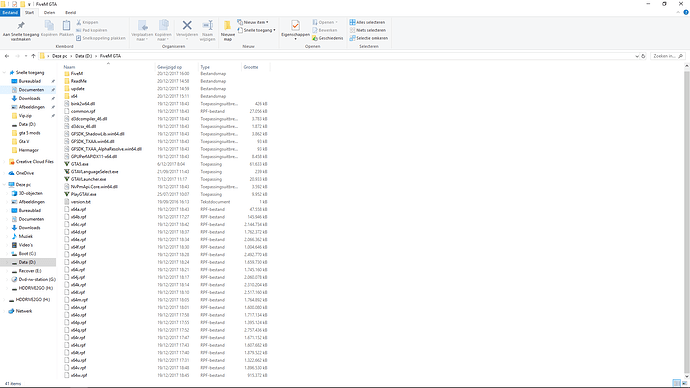Open the address bar history dropdown

(x=637, y=56)
